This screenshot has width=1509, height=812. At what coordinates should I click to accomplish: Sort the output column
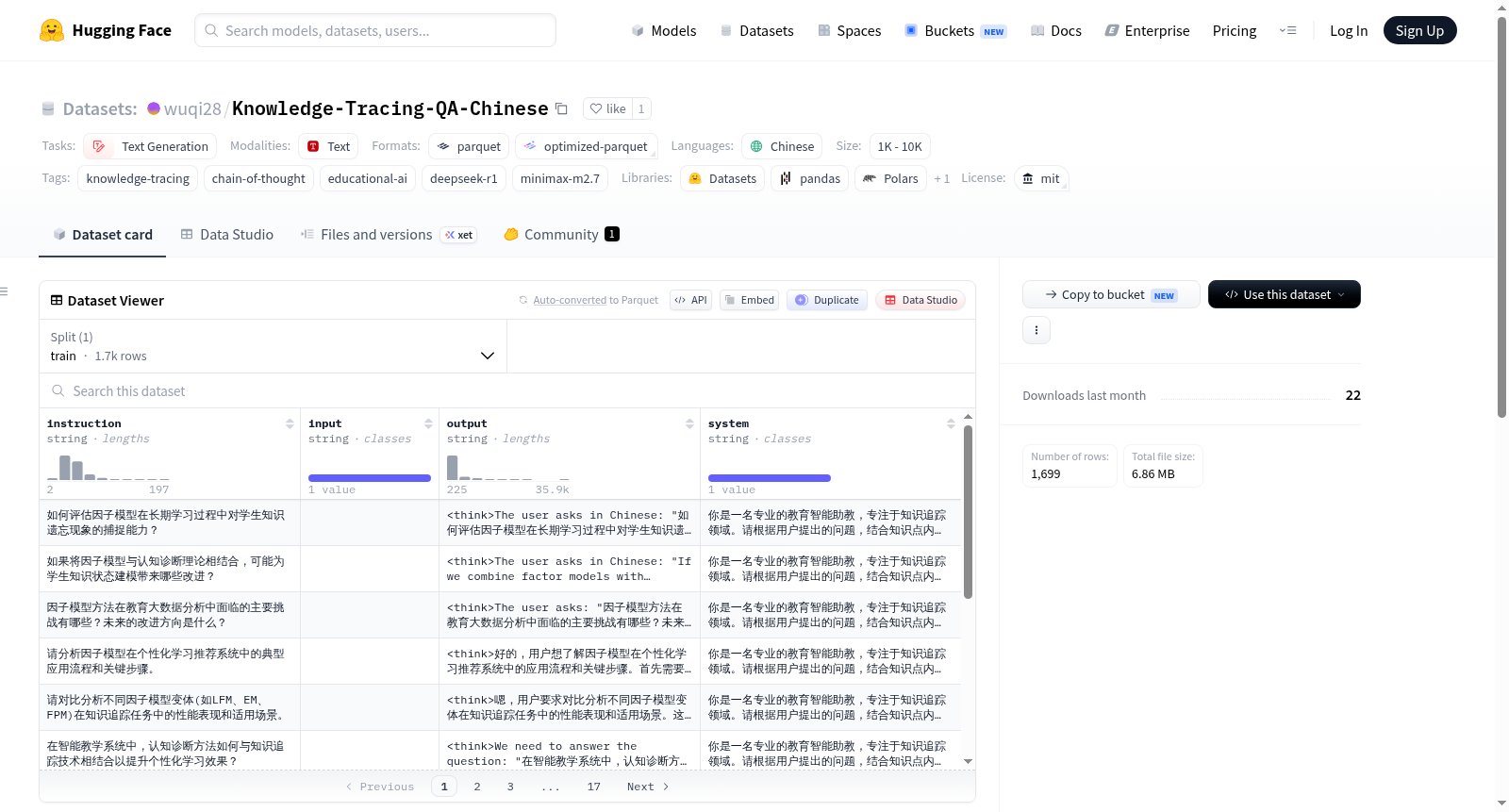[x=689, y=423]
